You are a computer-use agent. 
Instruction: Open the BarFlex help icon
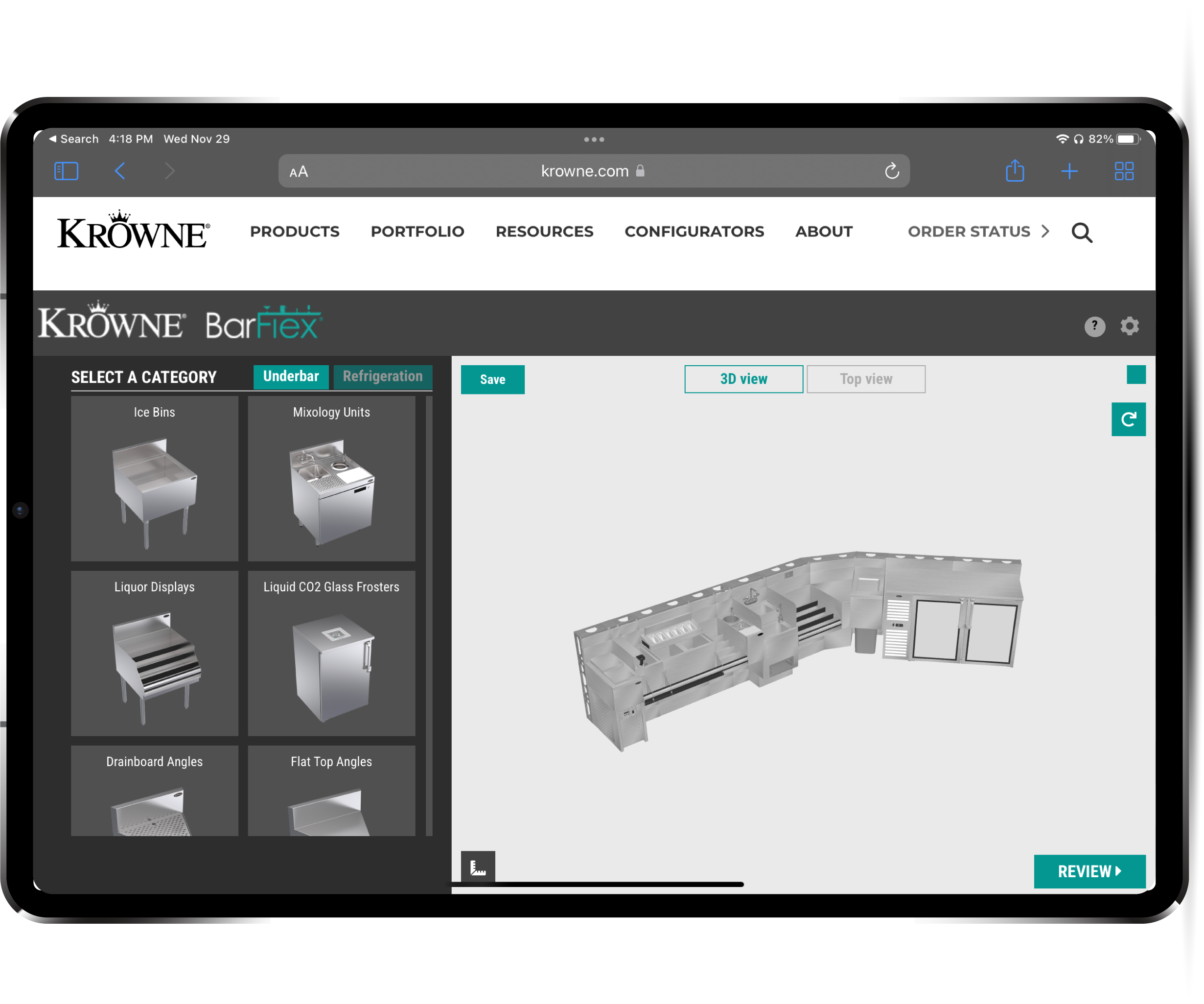point(1094,326)
